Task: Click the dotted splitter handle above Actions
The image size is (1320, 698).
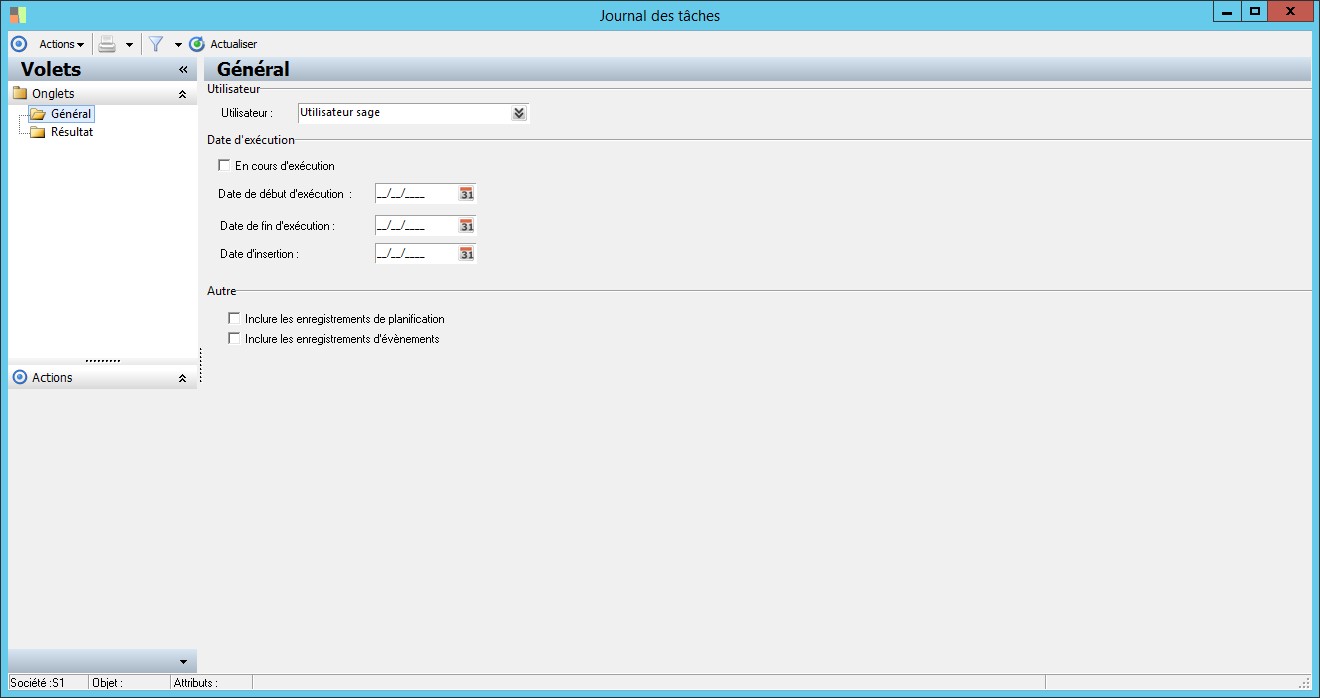Action: click(x=103, y=360)
